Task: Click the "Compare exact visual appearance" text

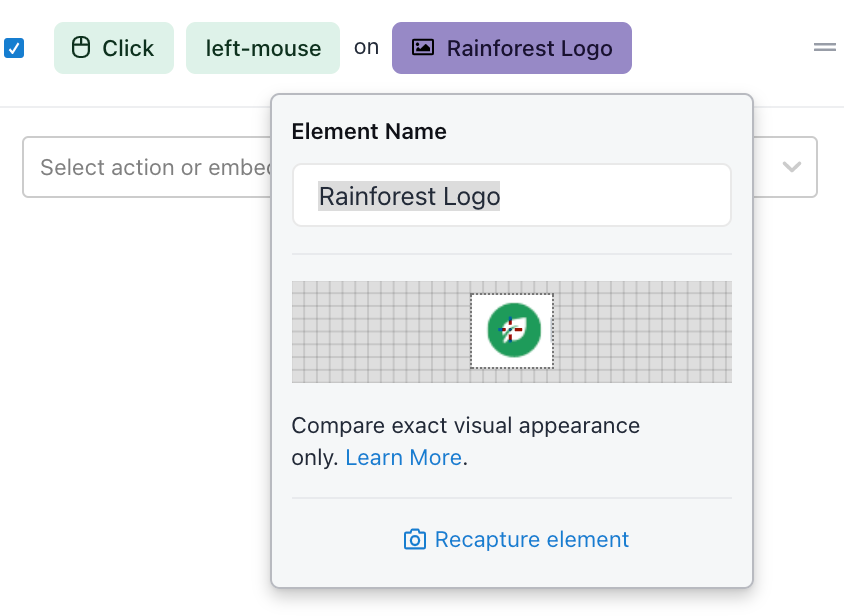Action: tap(466, 425)
